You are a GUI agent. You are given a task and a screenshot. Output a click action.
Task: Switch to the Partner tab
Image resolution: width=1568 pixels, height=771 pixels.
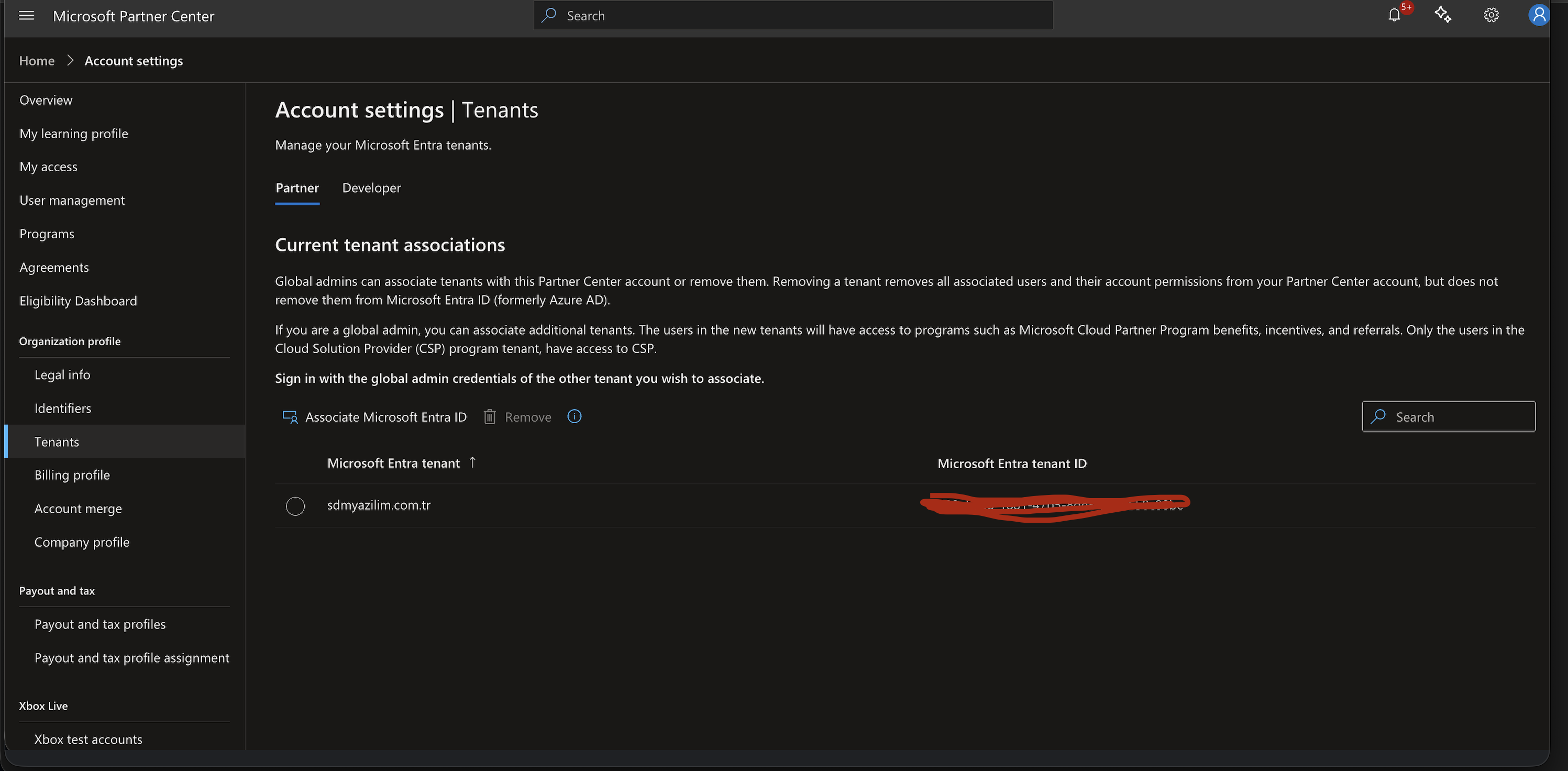pyautogui.click(x=297, y=188)
